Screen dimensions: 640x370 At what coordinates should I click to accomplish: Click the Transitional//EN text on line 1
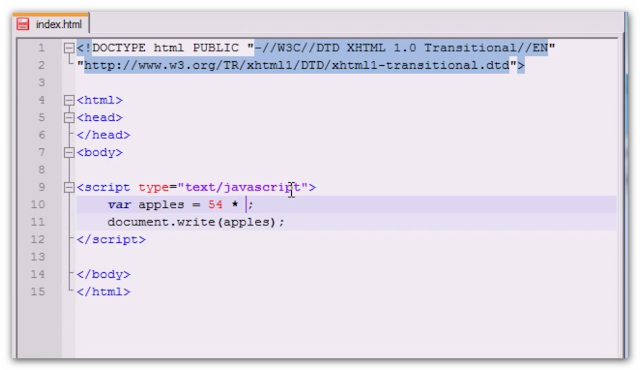pyautogui.click(x=486, y=48)
